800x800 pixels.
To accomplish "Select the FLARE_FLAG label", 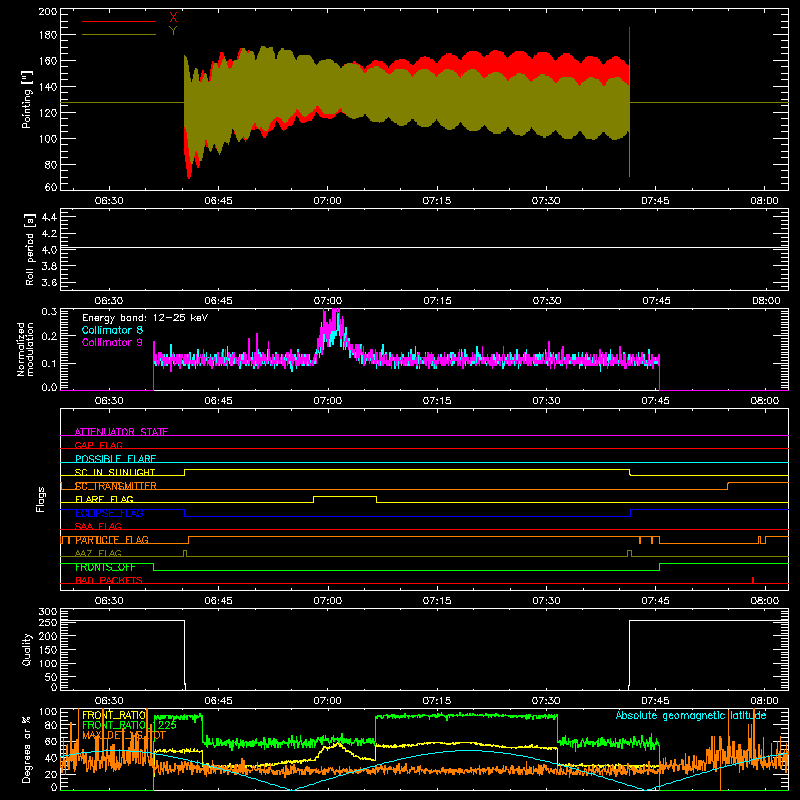I will pos(104,499).
